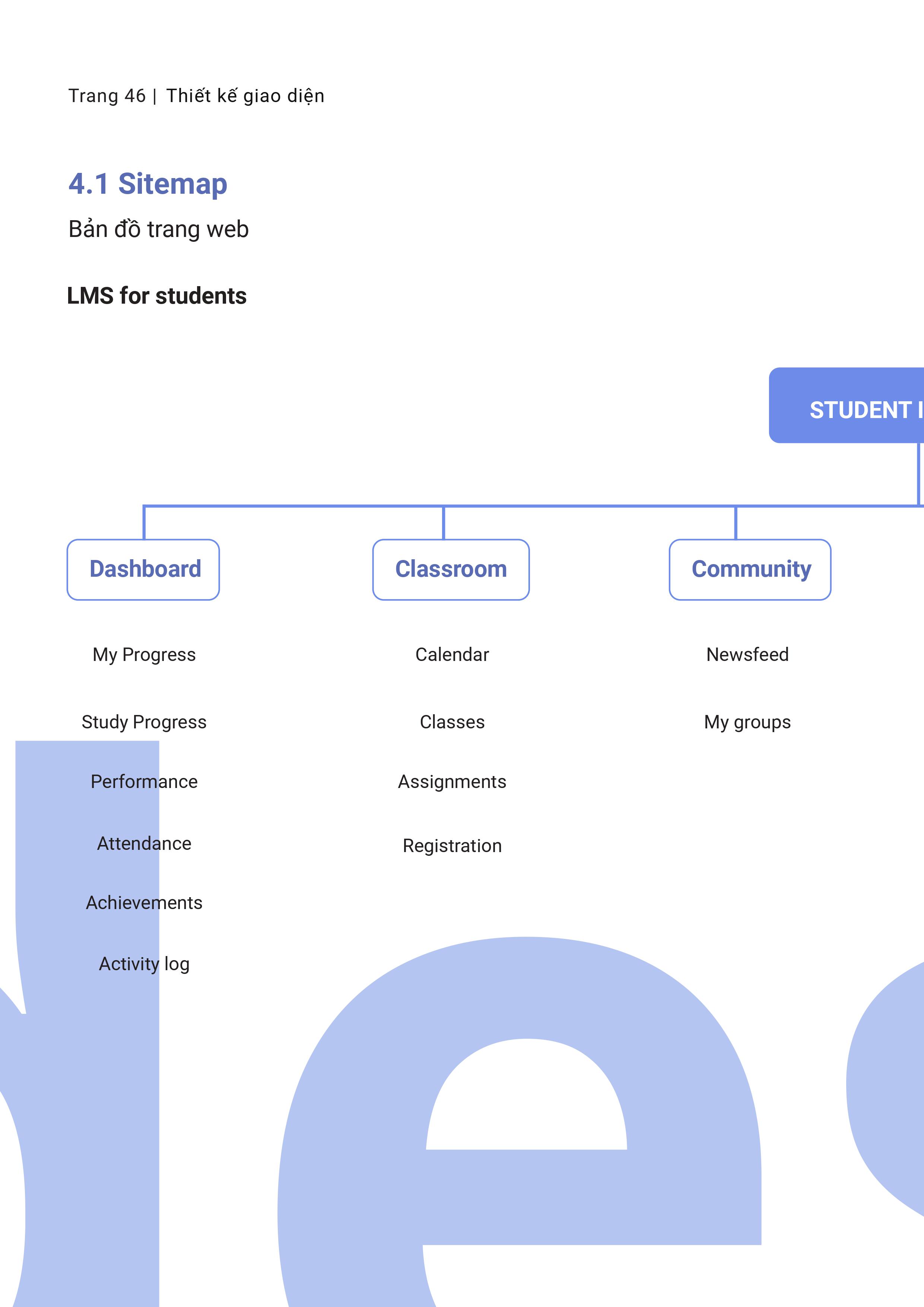Screen dimensions: 924x1307
Task: Choose the Registration entry
Action: [x=452, y=846]
